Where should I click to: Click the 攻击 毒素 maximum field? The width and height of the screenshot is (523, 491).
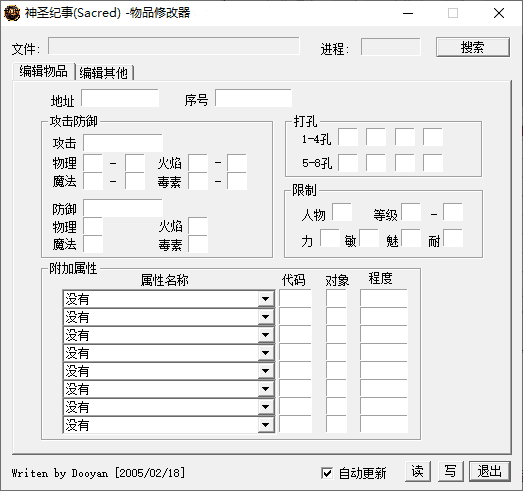pos(237,181)
